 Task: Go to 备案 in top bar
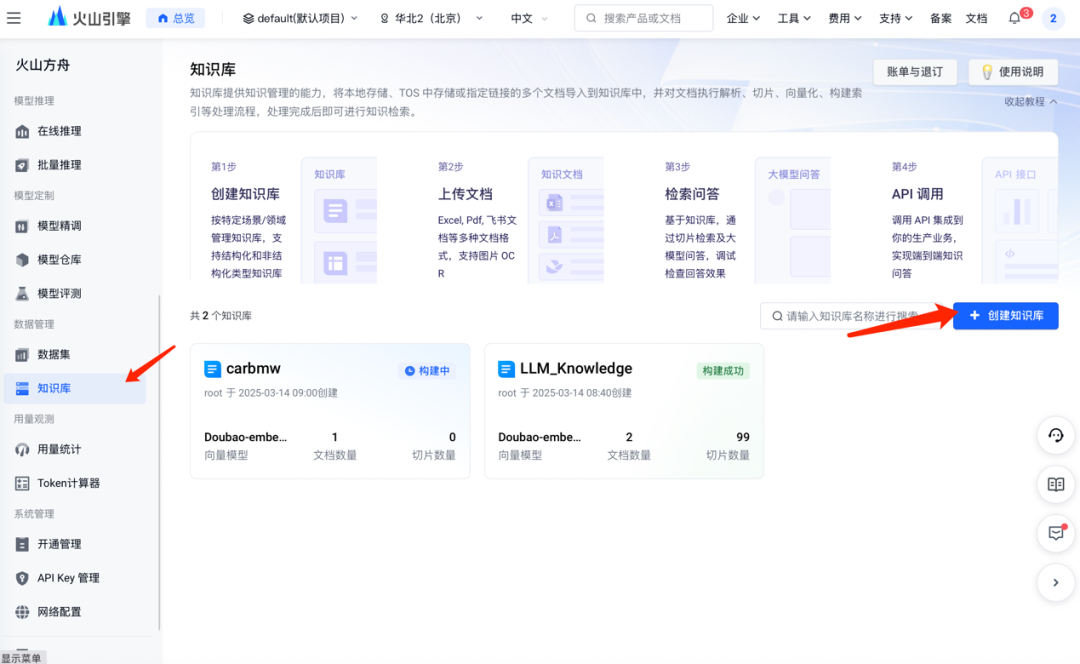click(941, 18)
